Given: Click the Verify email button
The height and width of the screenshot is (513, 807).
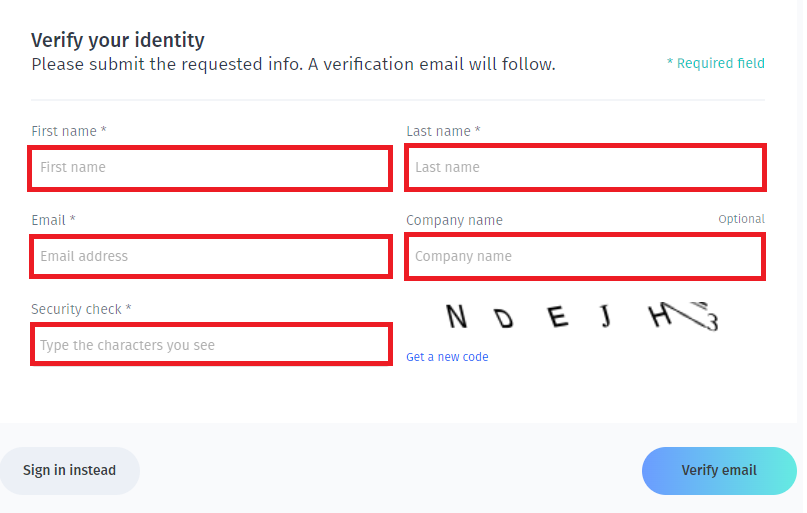Looking at the screenshot, I should pos(719,470).
